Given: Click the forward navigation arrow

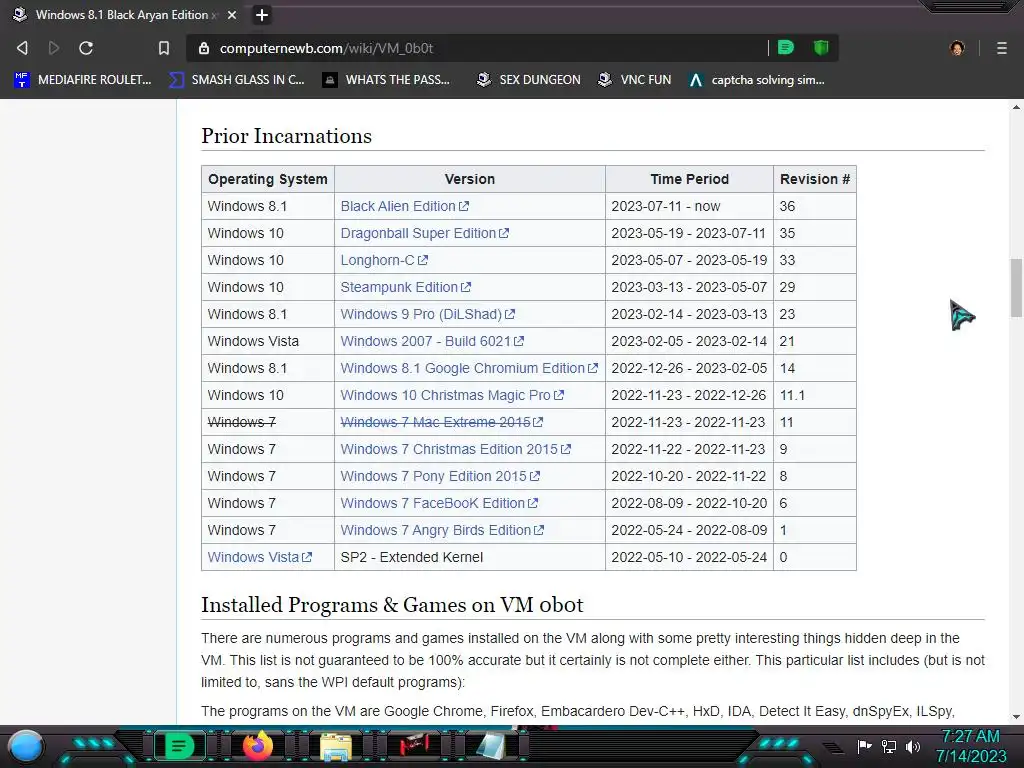Looking at the screenshot, I should (x=54, y=48).
